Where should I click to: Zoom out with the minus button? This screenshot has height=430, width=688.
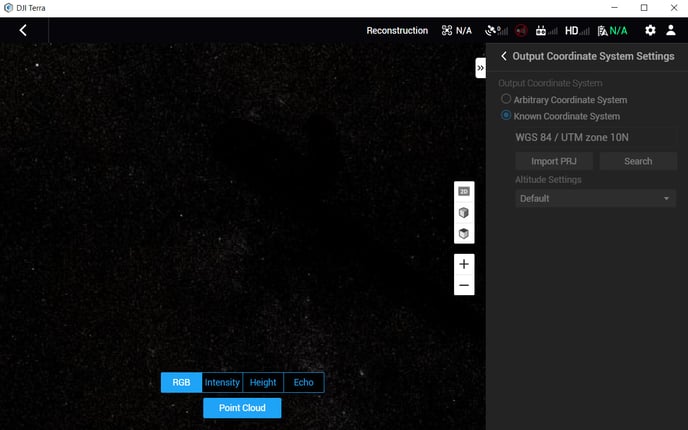(x=464, y=285)
